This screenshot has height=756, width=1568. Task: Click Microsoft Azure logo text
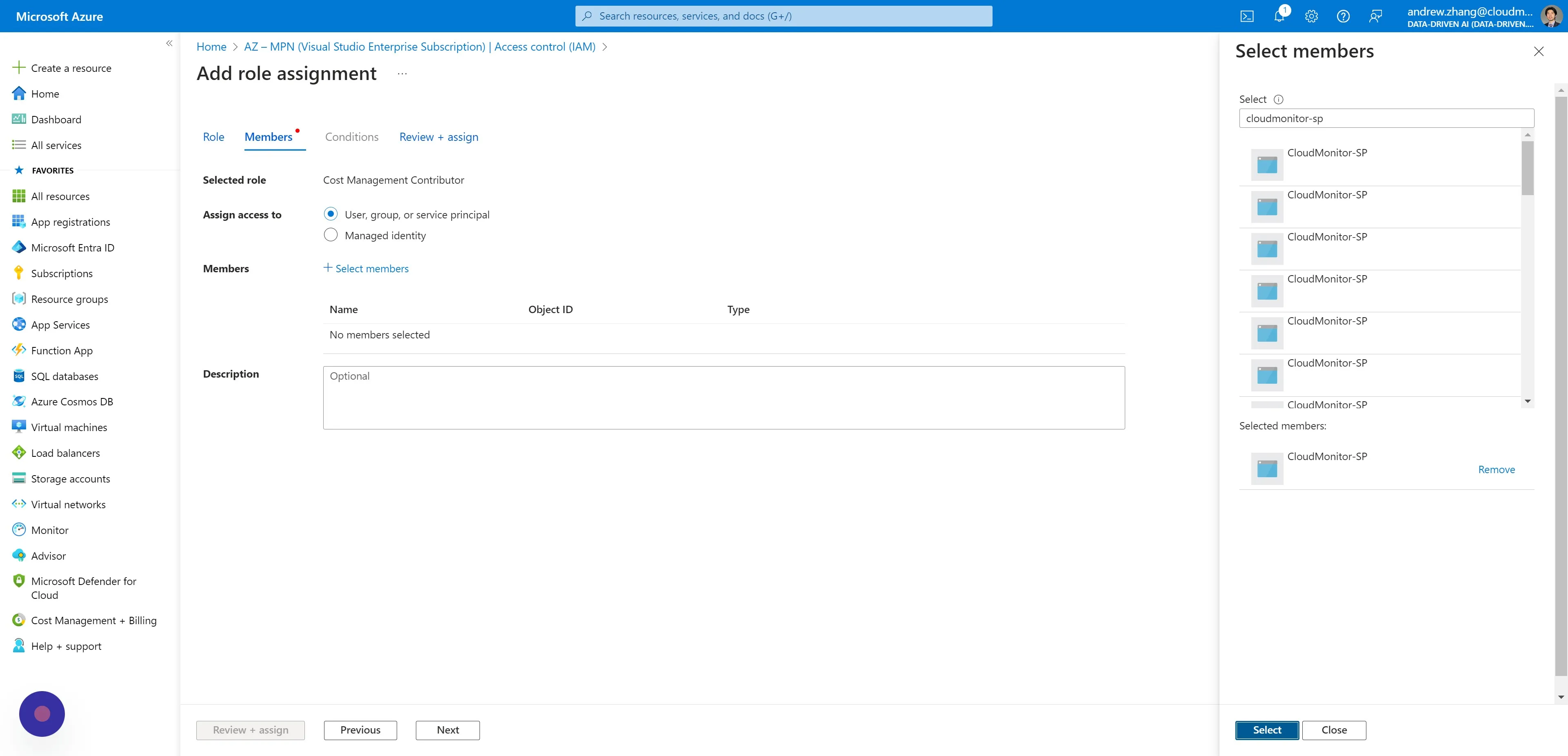[x=59, y=16]
